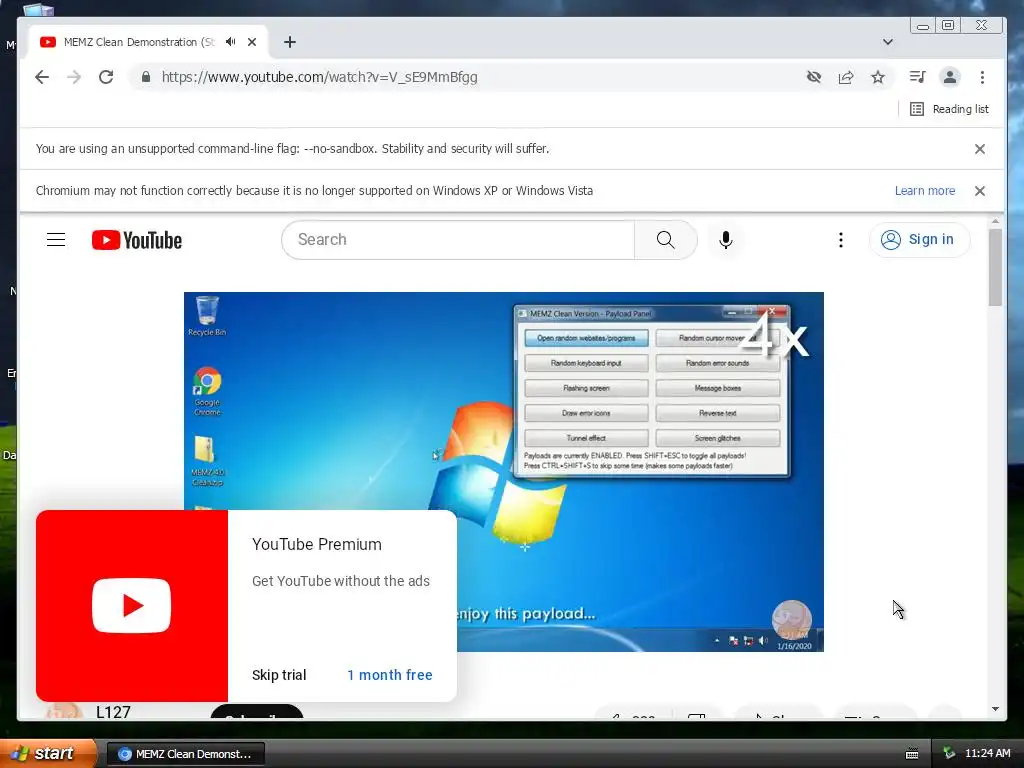The image size is (1024, 768).
Task: Open a new tab with the plus button
Action: point(290,42)
